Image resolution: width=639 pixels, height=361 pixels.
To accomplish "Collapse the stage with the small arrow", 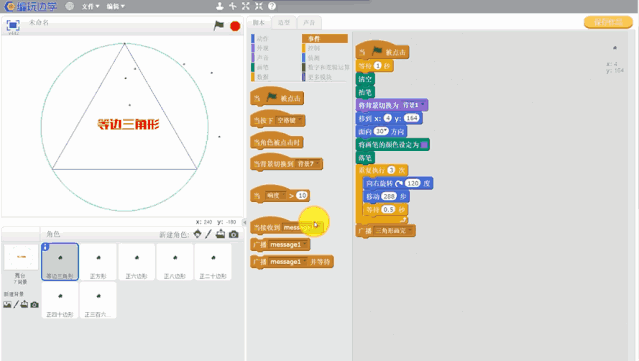I will 244,222.
